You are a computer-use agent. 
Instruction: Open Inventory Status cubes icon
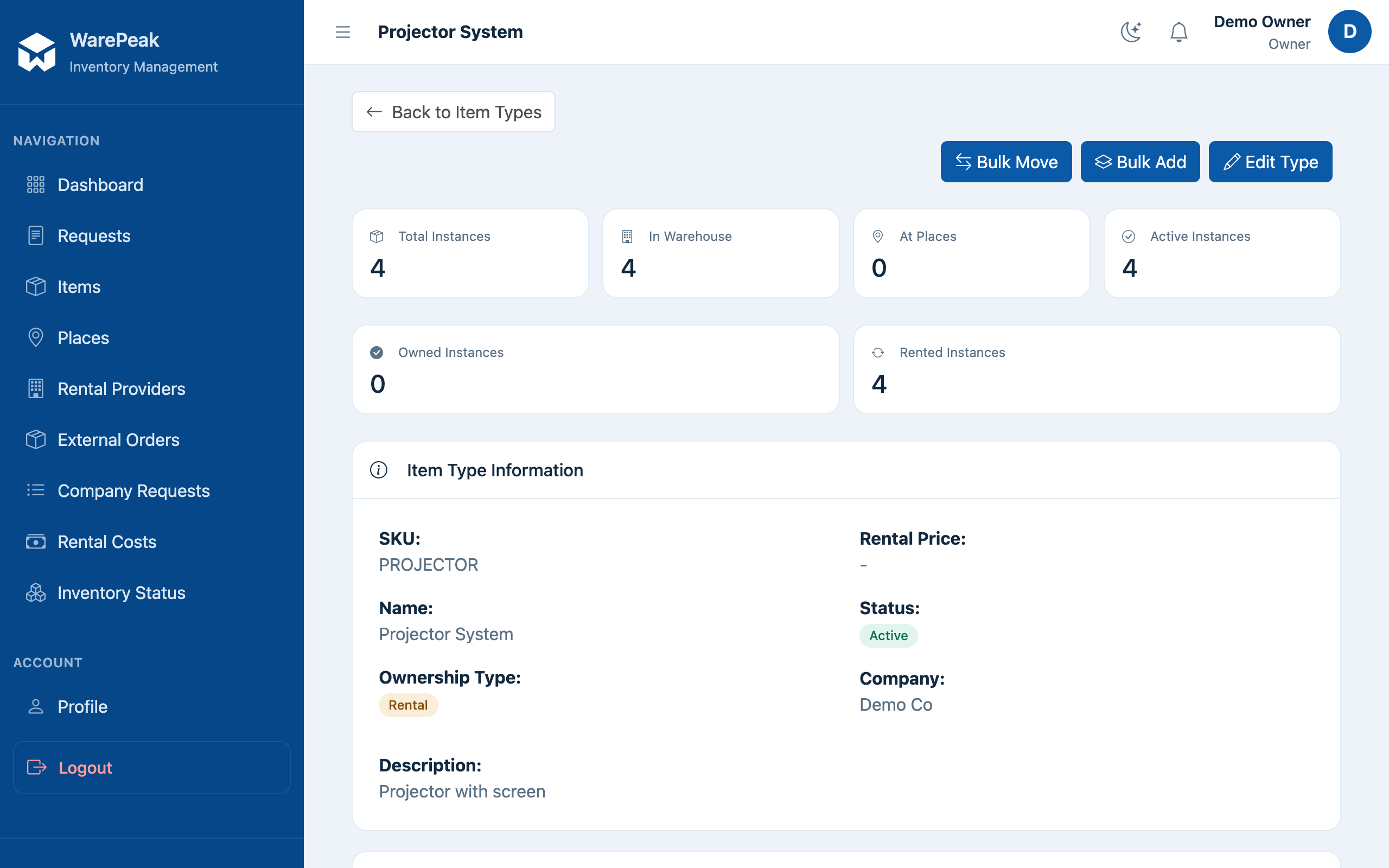pos(36,592)
